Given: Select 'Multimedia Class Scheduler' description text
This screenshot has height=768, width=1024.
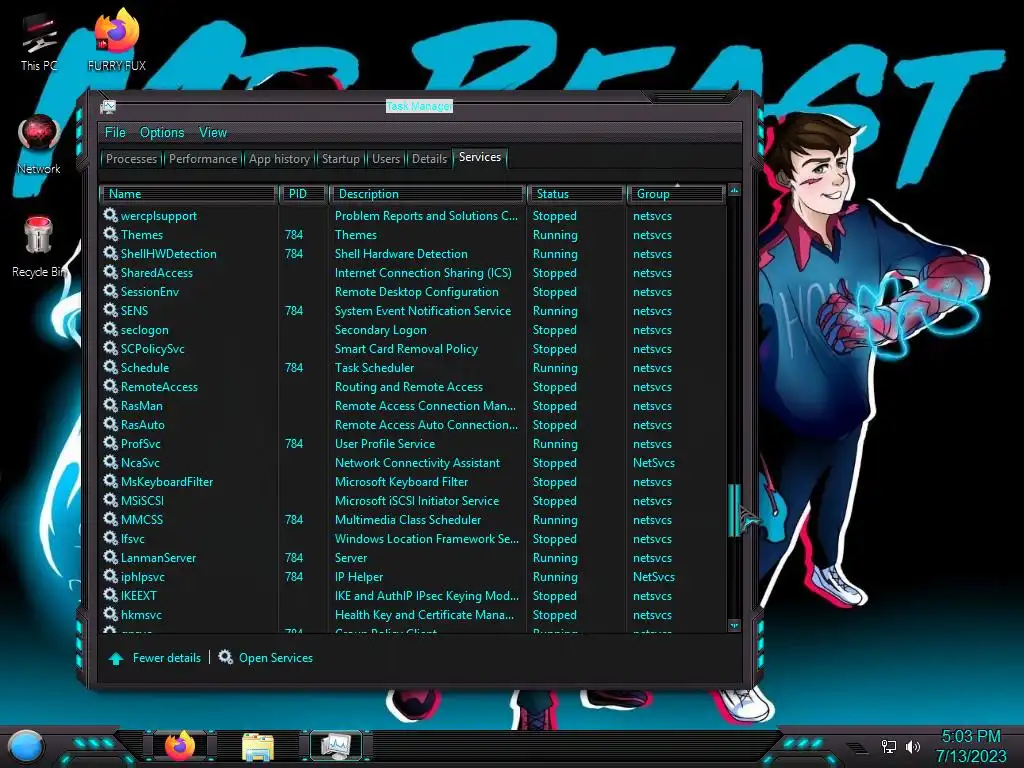Looking at the screenshot, I should click(408, 519).
